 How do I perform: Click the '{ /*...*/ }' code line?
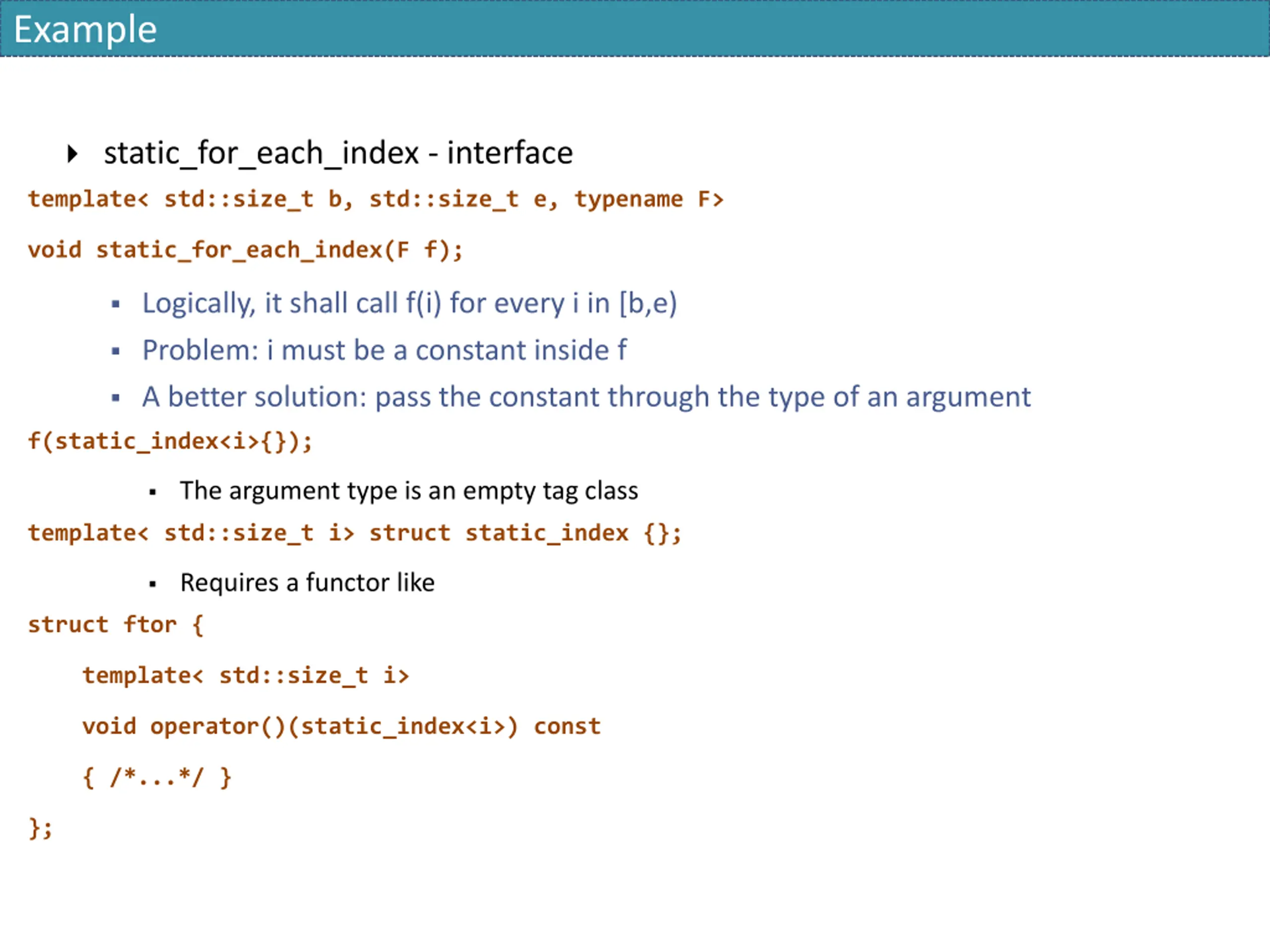[x=157, y=777]
